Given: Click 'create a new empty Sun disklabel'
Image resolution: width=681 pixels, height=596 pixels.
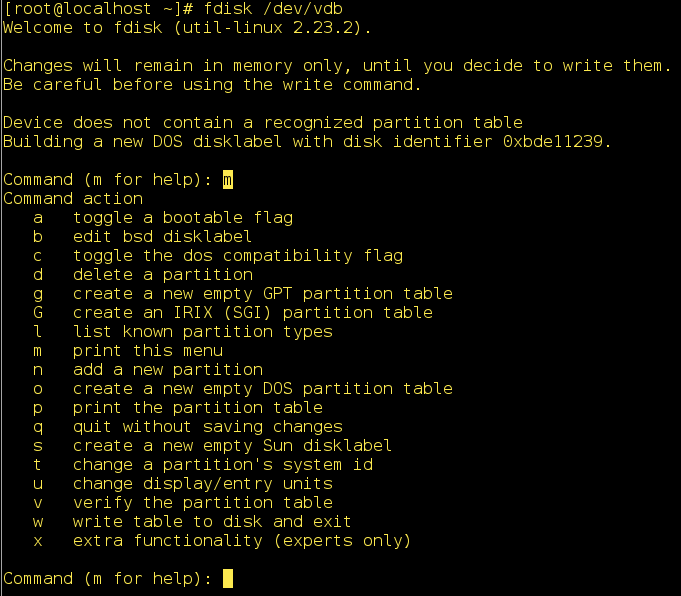Looking at the screenshot, I should [x=232, y=446].
